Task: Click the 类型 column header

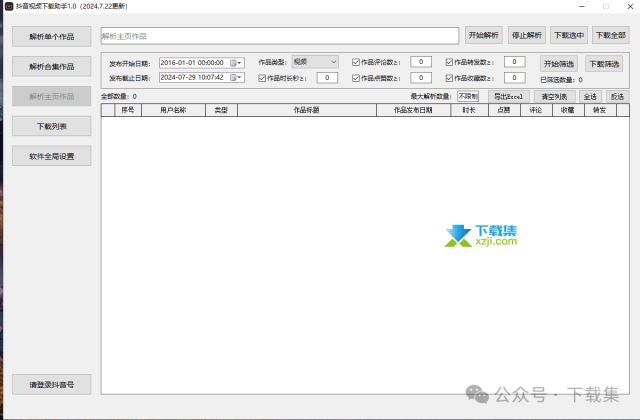Action: click(221, 110)
